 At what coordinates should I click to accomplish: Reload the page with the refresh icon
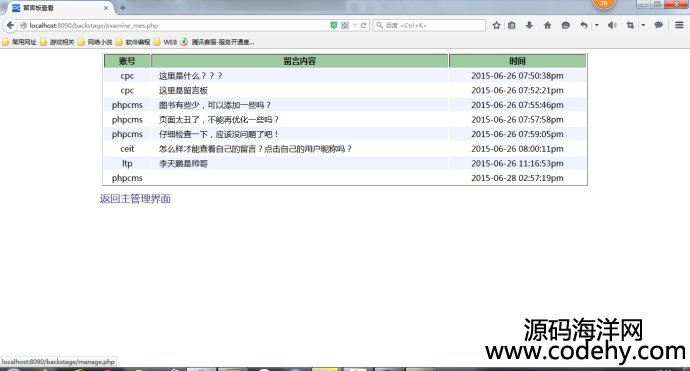[x=363, y=25]
